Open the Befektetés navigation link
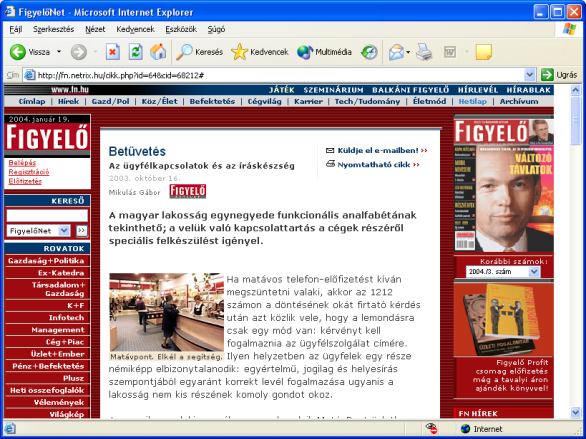This screenshot has height=439, width=586. coord(212,101)
